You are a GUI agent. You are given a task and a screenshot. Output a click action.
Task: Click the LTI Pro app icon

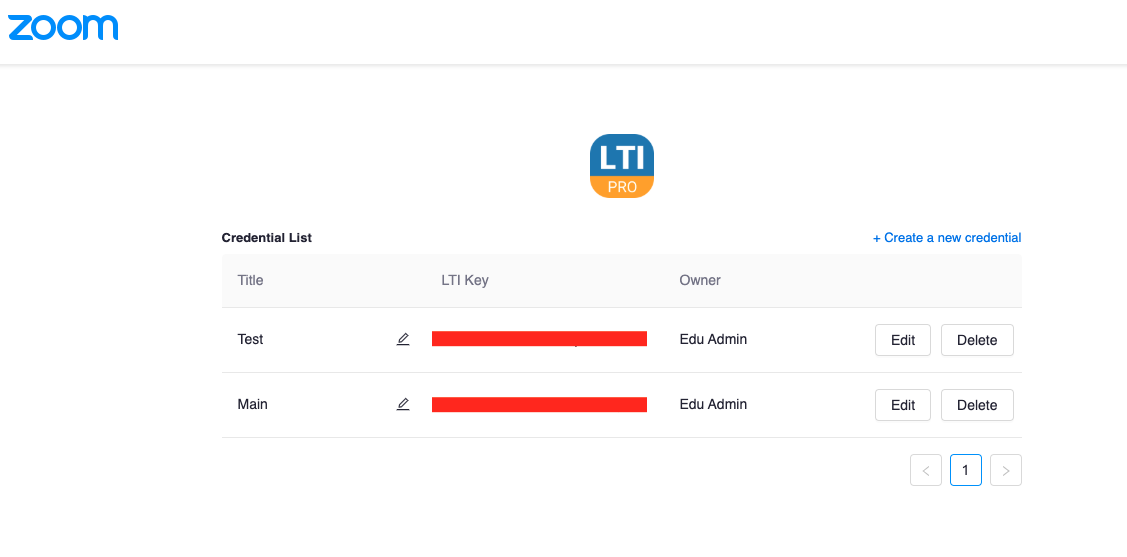622,166
